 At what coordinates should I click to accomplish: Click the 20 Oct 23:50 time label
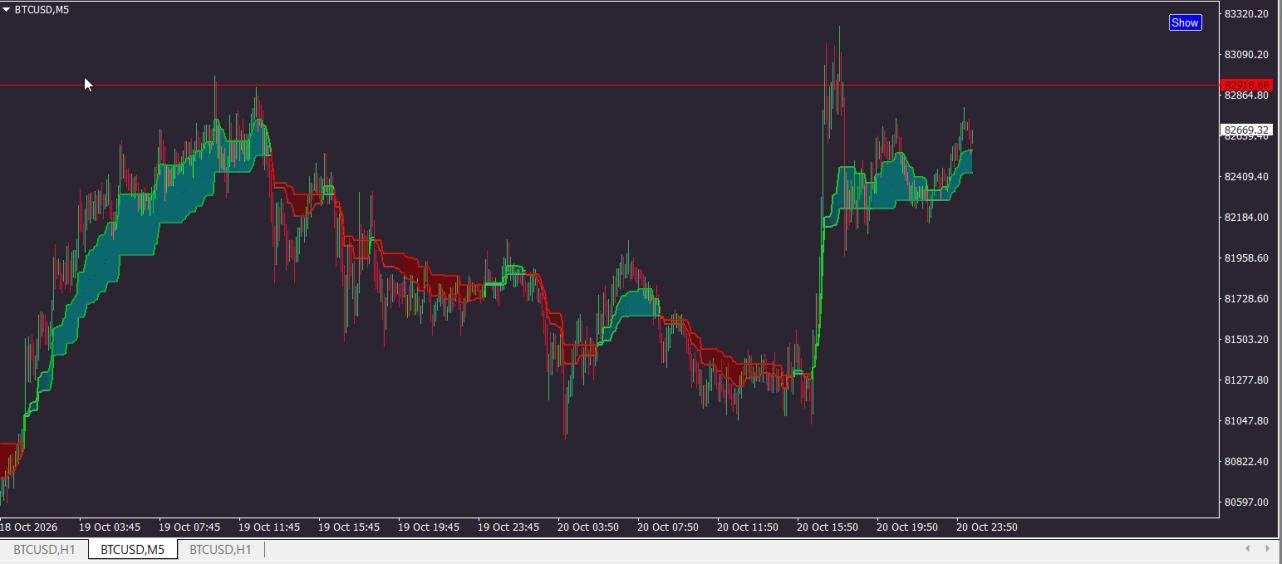988,527
